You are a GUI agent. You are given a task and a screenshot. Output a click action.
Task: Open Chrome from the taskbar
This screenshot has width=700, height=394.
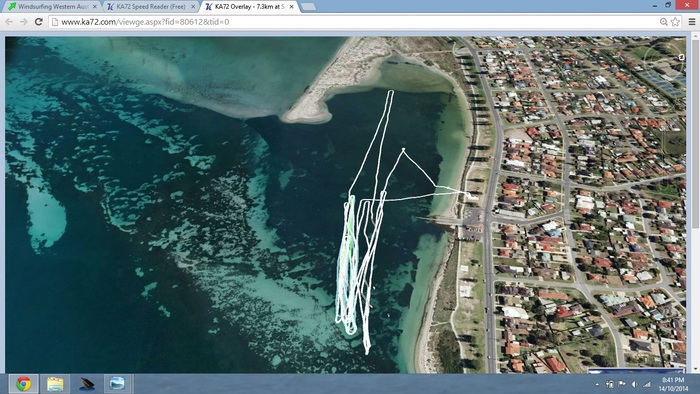click(x=23, y=384)
